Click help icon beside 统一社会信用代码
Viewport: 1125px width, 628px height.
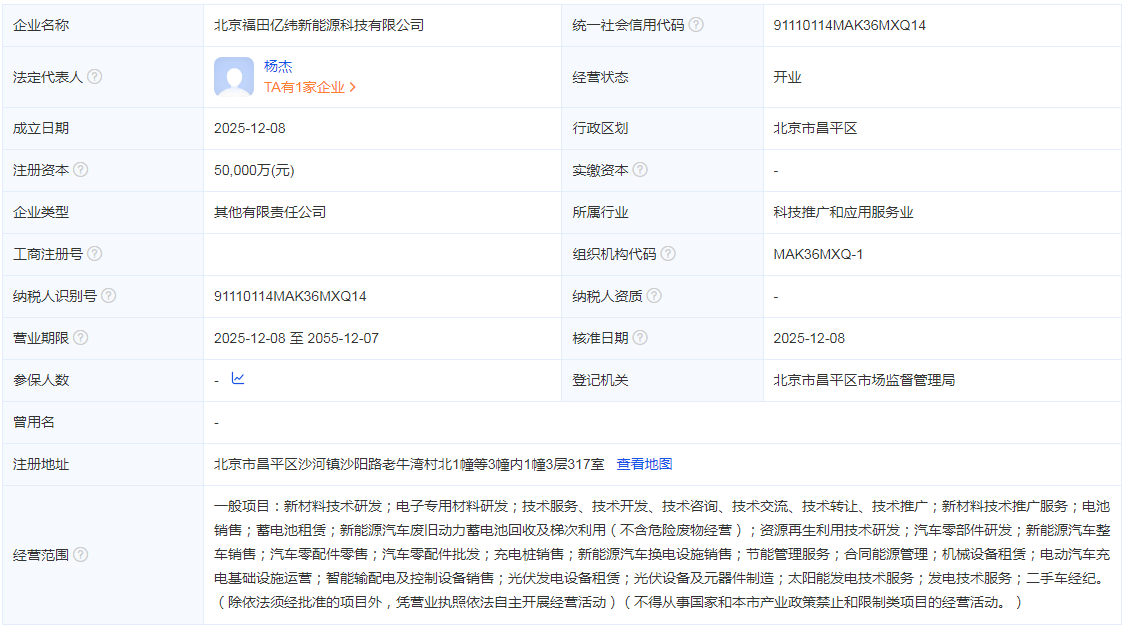tap(696, 25)
